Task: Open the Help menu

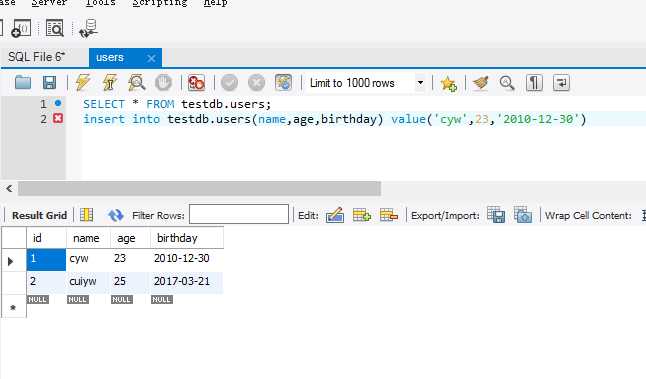Action: tap(215, 2)
